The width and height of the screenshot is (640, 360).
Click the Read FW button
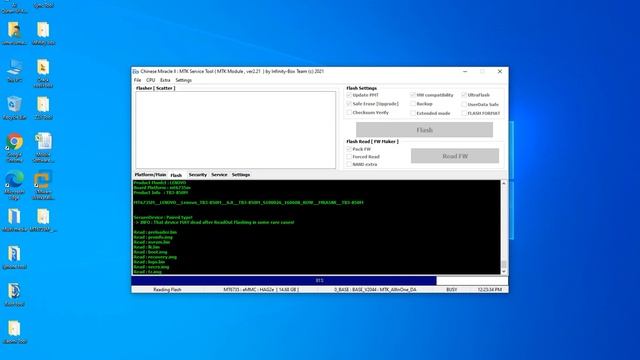click(x=455, y=156)
